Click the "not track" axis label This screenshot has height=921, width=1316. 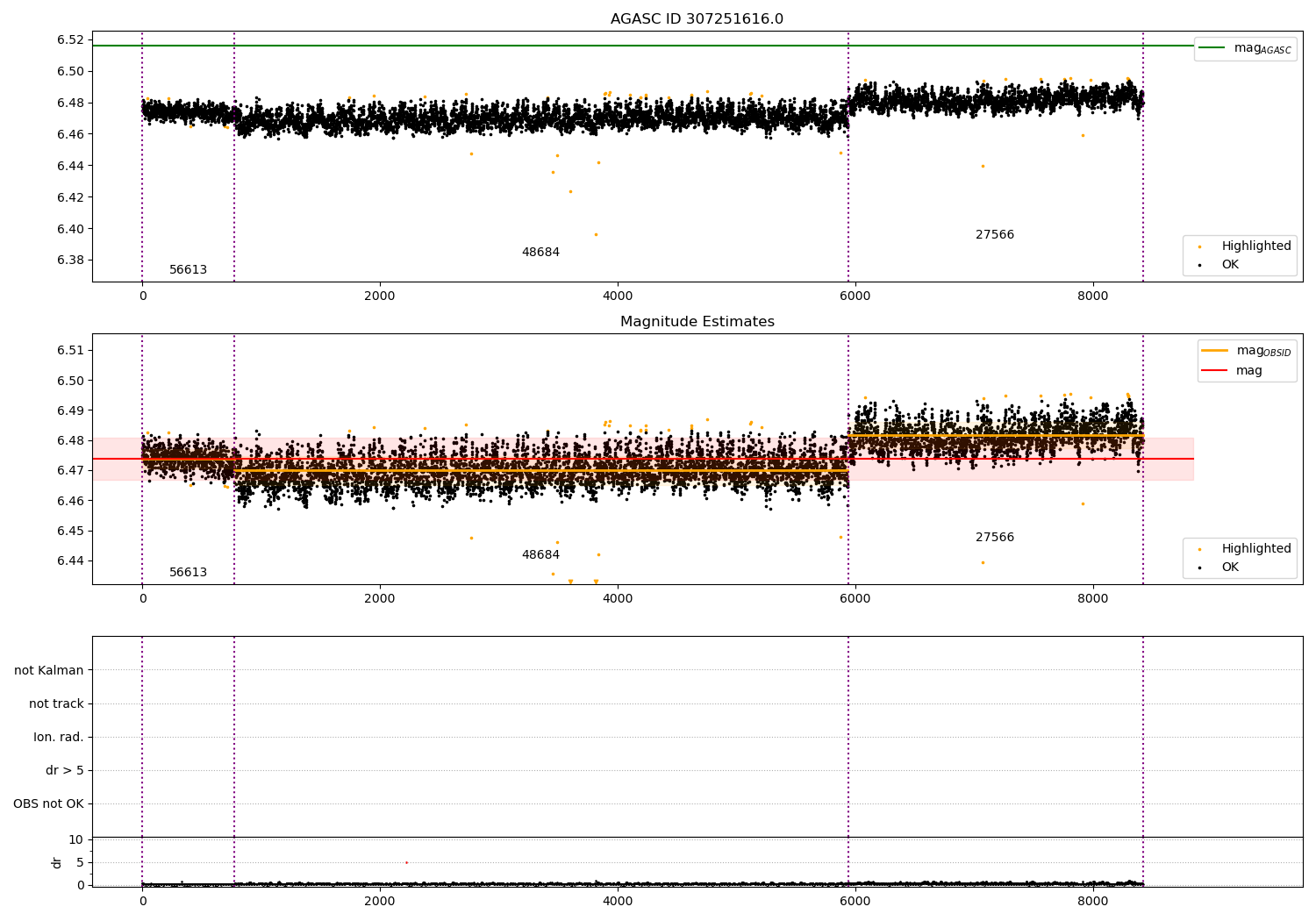tap(56, 703)
